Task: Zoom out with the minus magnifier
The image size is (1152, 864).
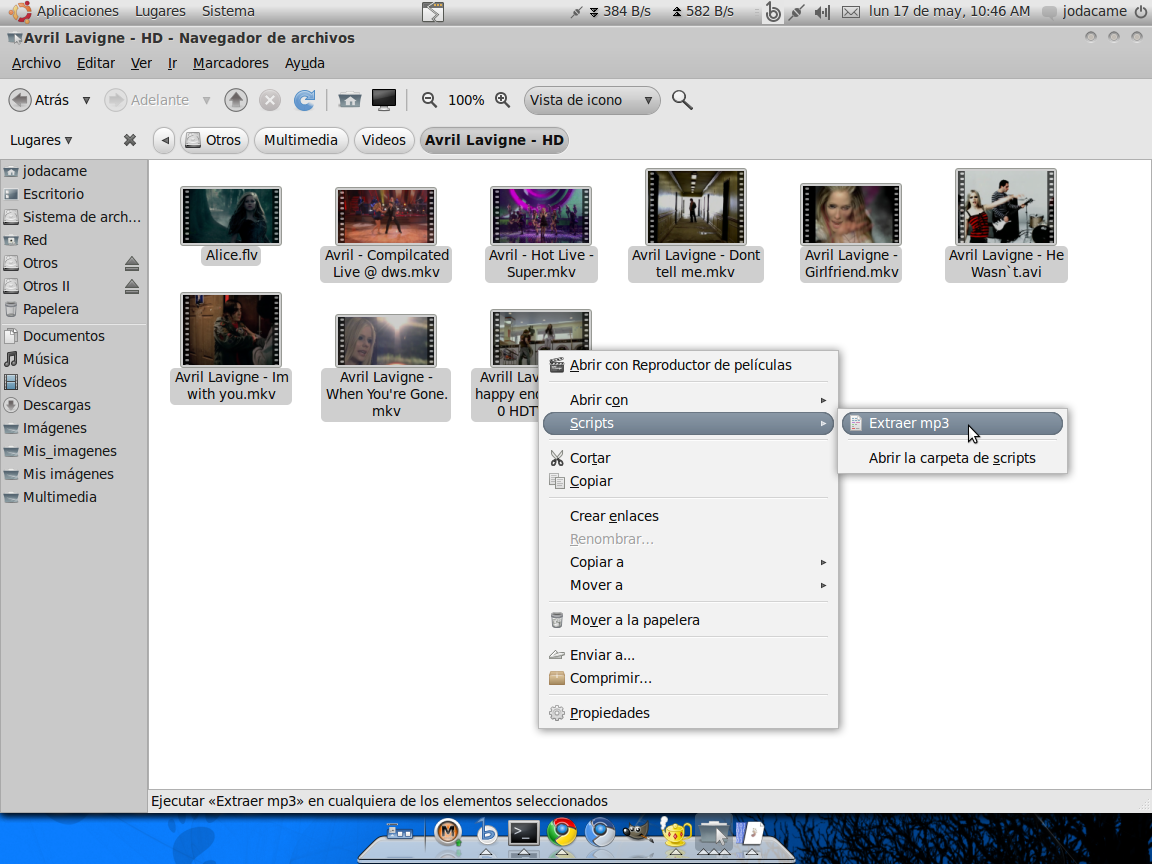Action: (430, 100)
